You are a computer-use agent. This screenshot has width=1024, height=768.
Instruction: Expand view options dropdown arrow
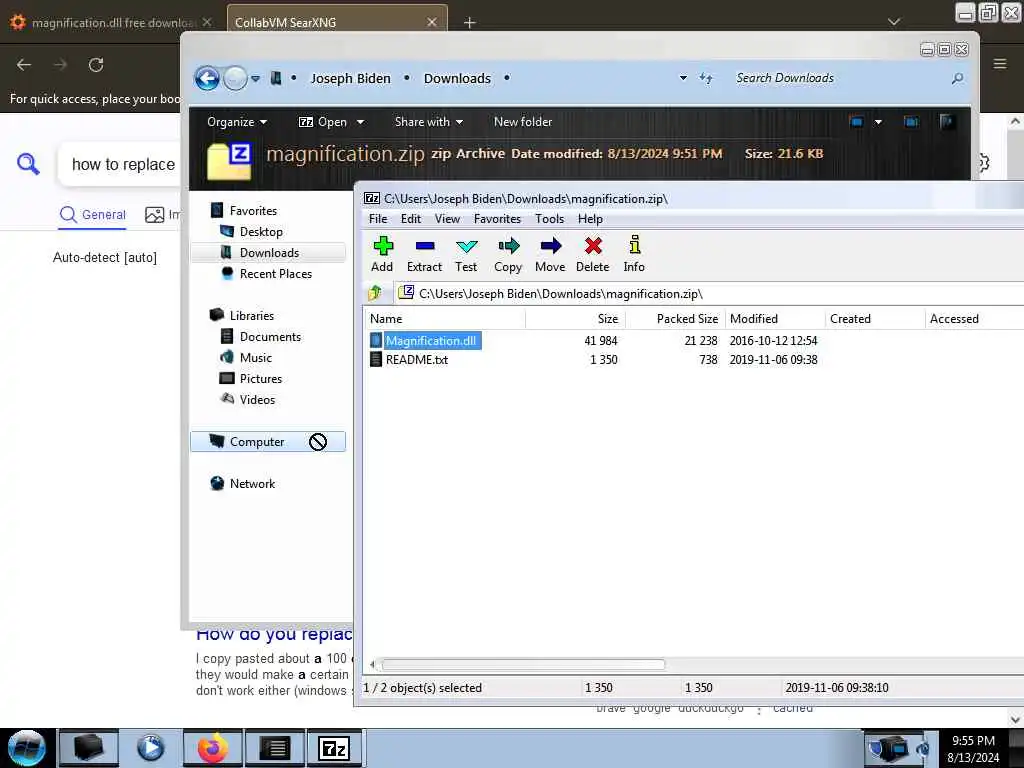pos(878,121)
